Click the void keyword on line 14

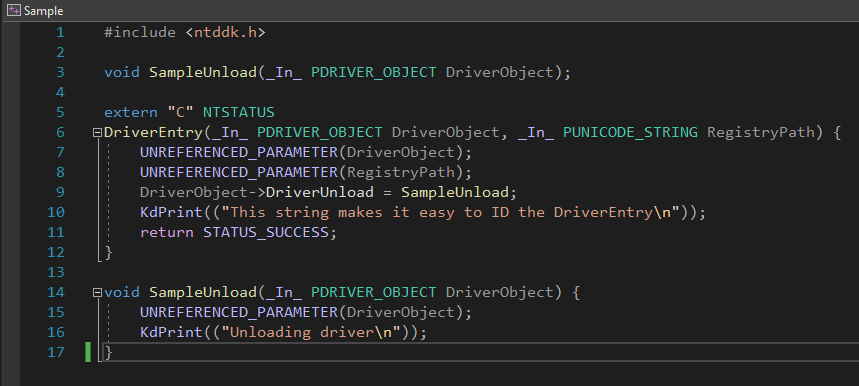coord(122,292)
